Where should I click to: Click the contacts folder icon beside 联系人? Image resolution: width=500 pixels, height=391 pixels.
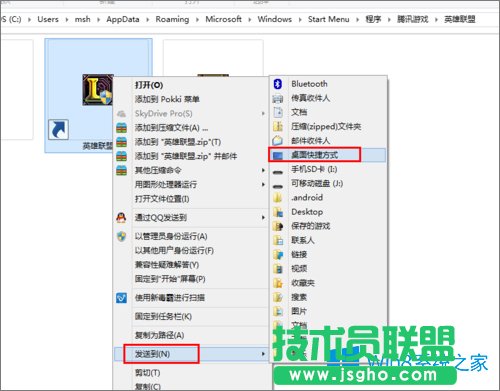pyautogui.click(x=278, y=240)
